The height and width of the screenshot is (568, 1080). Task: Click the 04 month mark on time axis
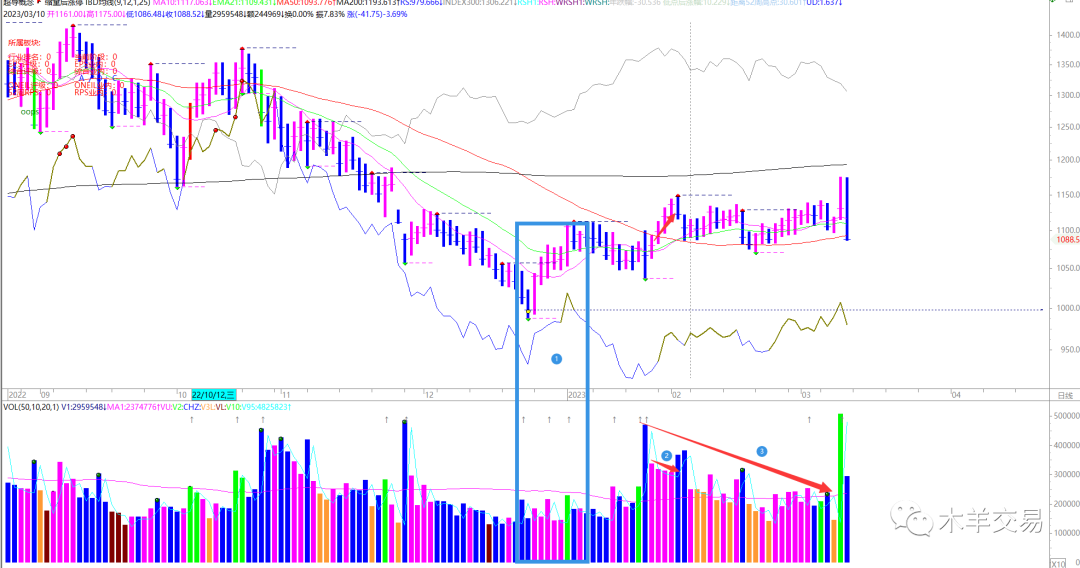click(956, 395)
